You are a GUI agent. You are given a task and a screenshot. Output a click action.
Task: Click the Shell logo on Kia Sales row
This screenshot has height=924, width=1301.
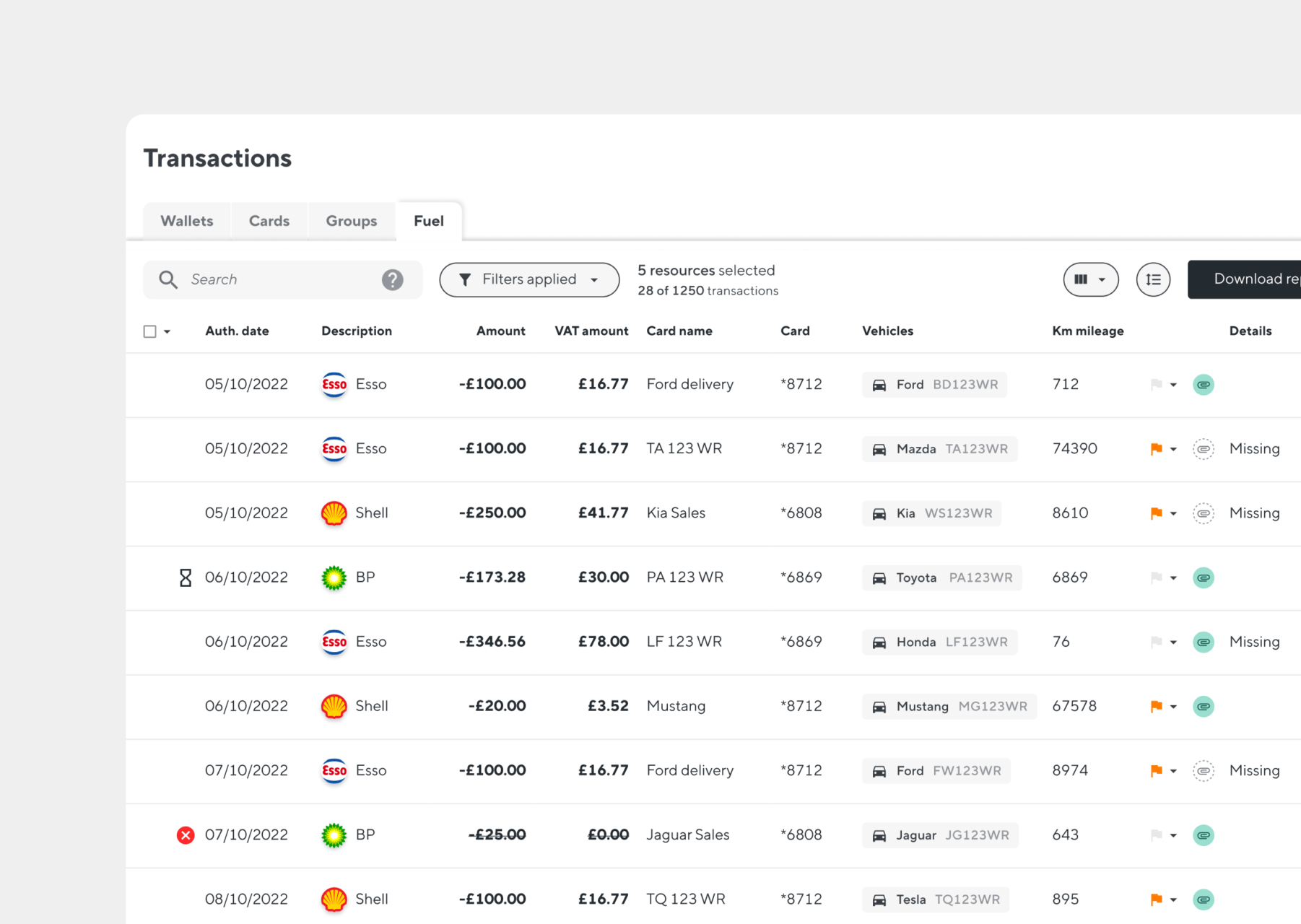click(x=334, y=513)
